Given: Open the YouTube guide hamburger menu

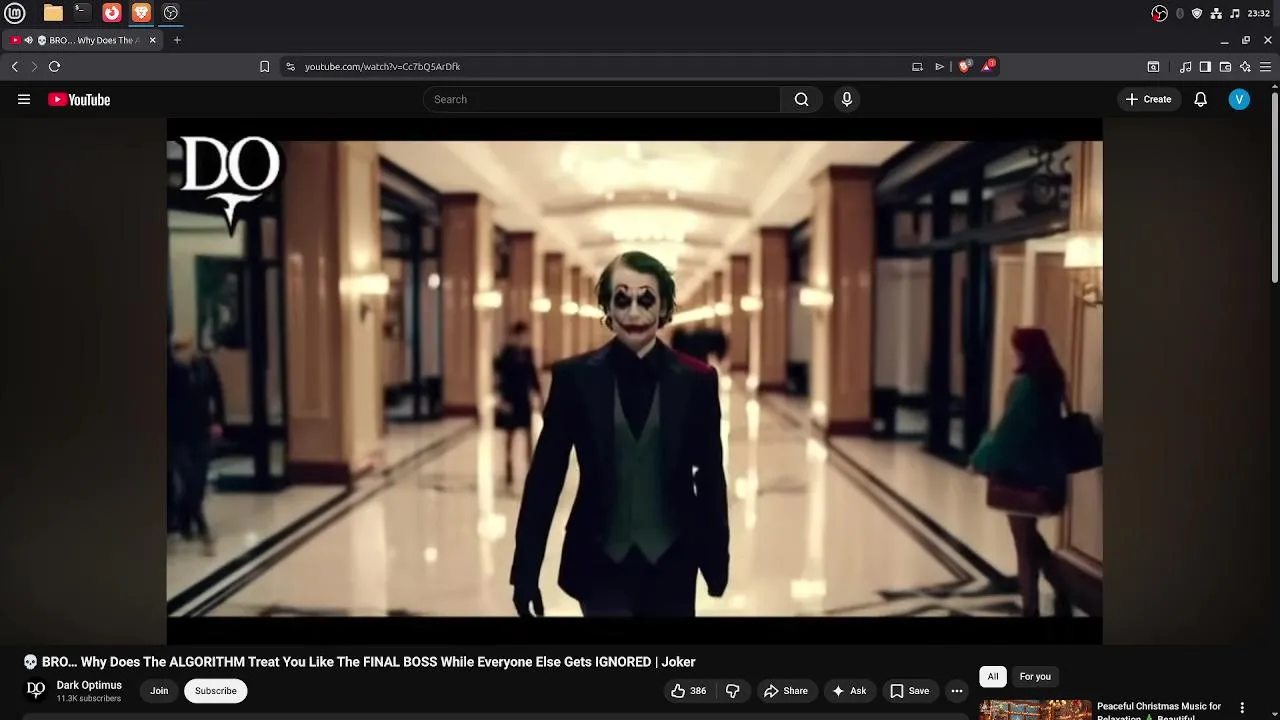Looking at the screenshot, I should point(24,99).
